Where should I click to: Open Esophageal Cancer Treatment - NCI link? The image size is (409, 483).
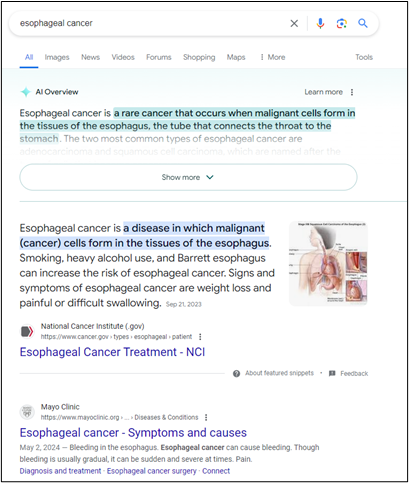112,352
